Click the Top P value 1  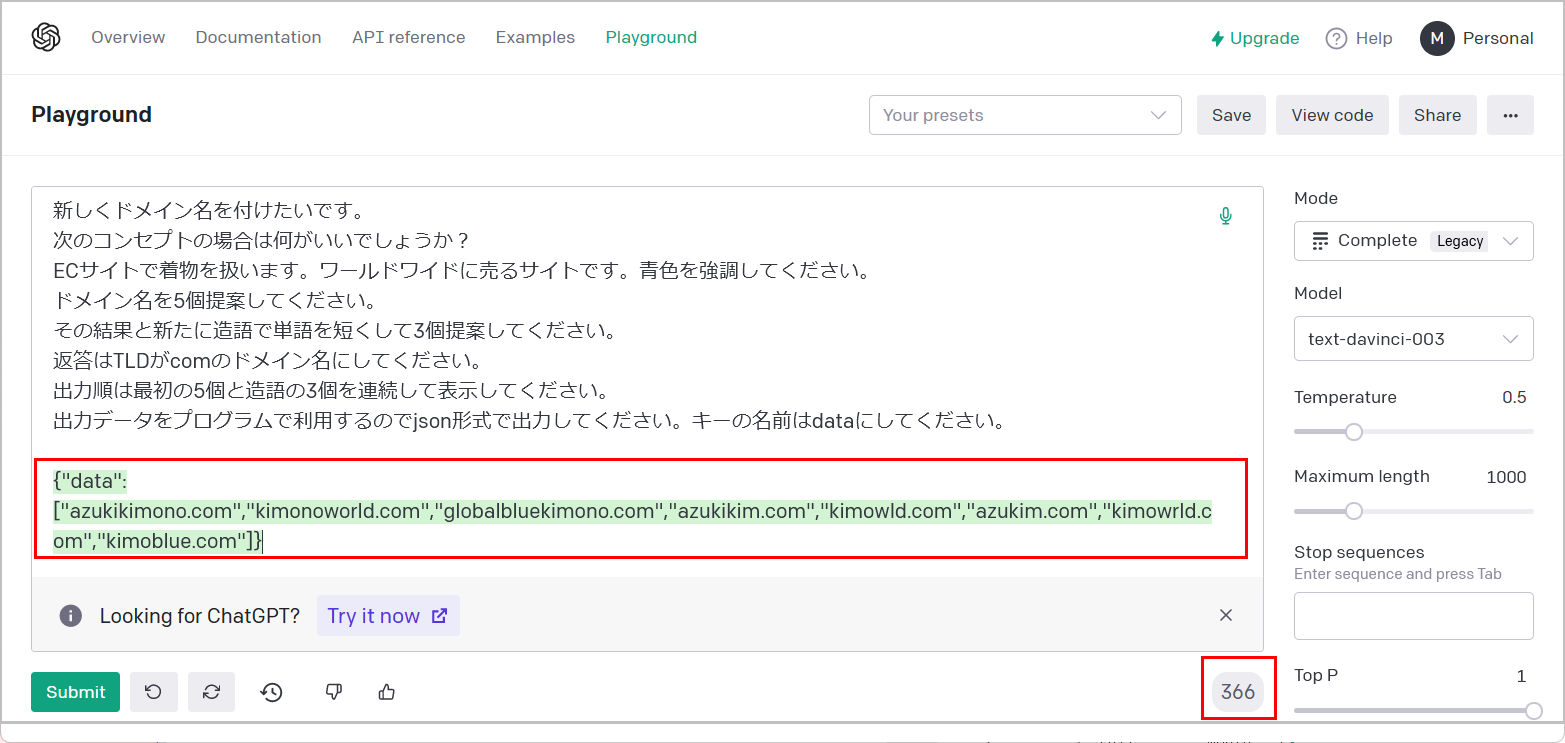click(1521, 676)
